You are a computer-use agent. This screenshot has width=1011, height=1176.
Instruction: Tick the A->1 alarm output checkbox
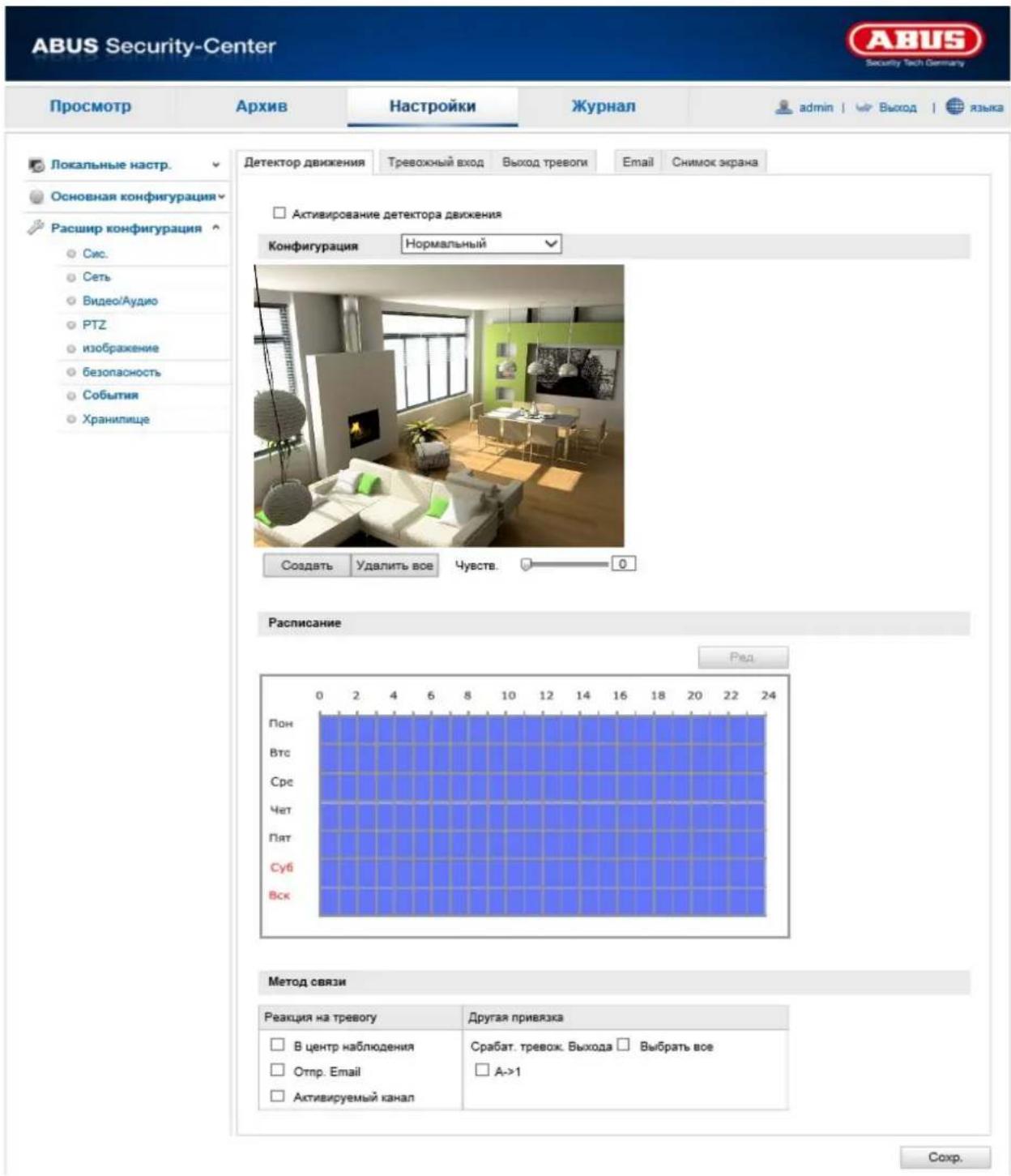tap(482, 1070)
